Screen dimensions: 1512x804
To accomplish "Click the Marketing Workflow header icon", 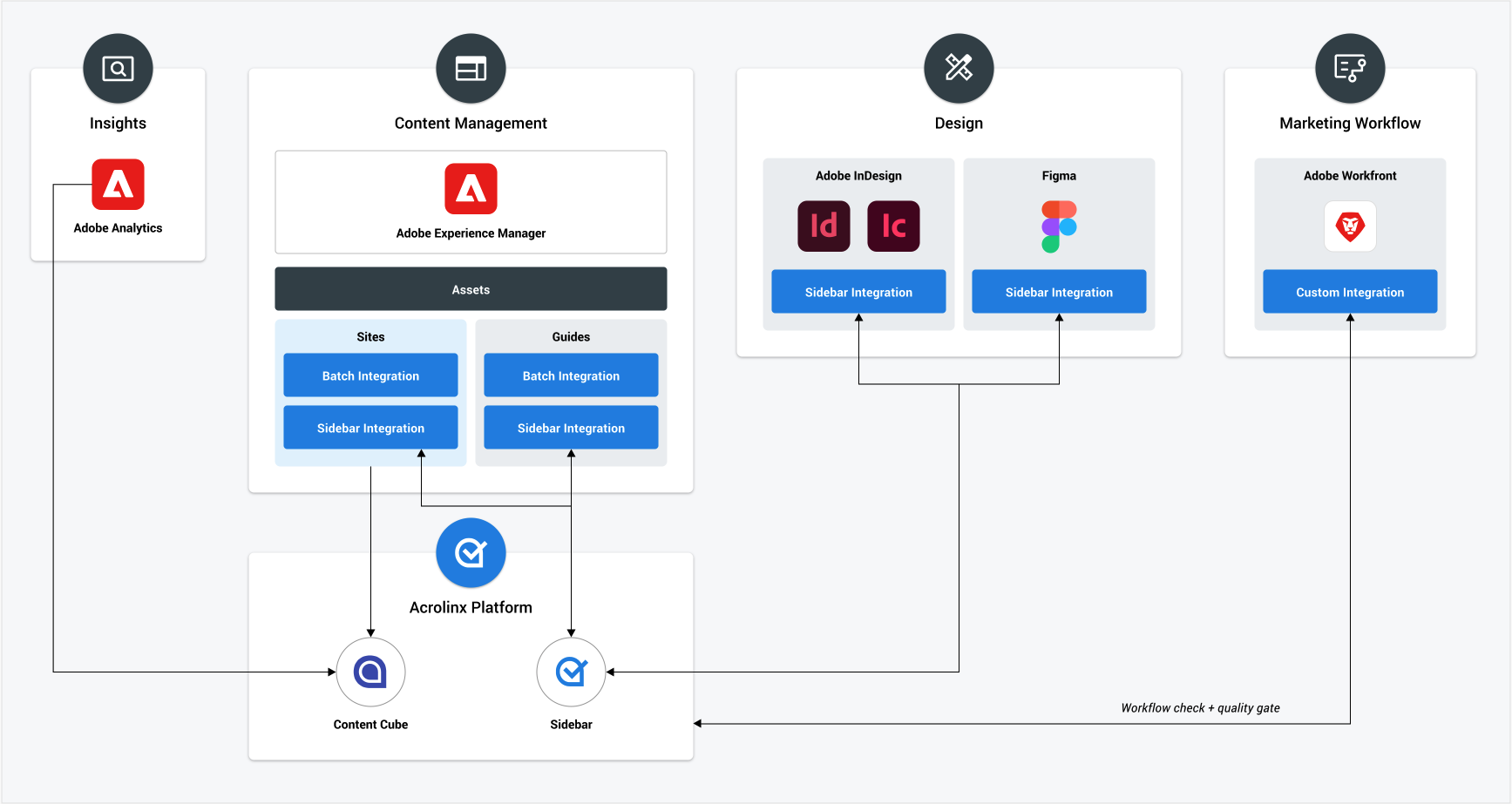I will click(x=1350, y=69).
